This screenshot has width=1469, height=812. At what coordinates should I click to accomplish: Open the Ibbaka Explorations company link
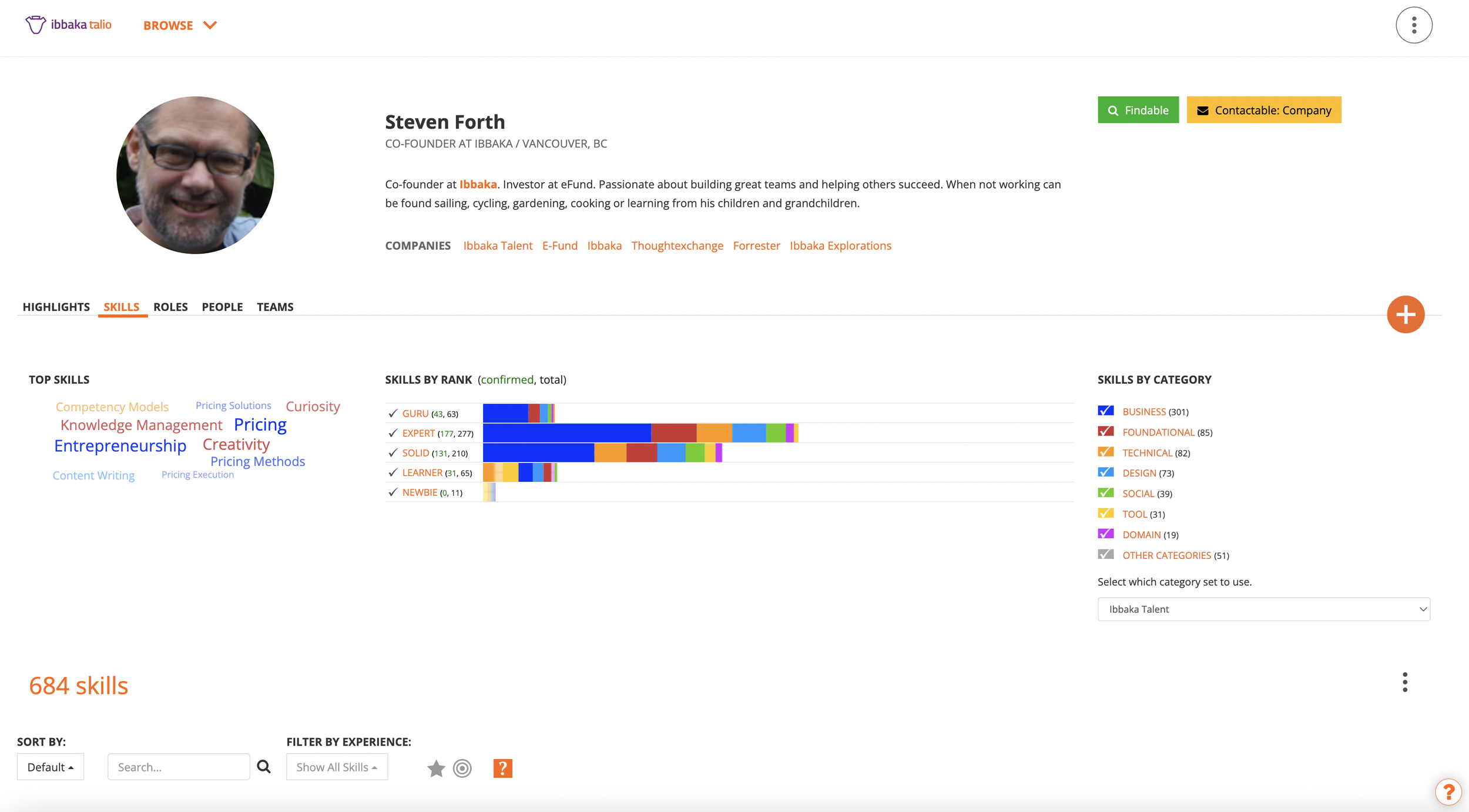840,246
